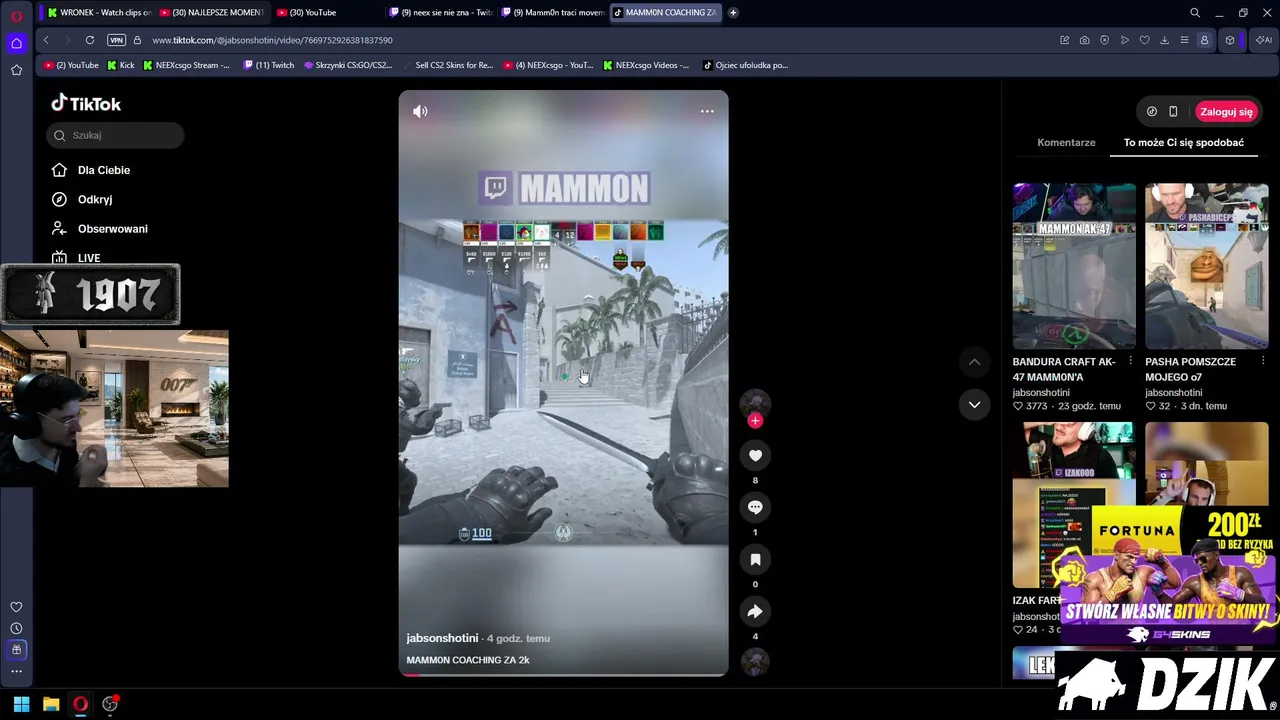The image size is (1280, 720).
Task: Open the creator avatar beside the video
Action: (755, 401)
